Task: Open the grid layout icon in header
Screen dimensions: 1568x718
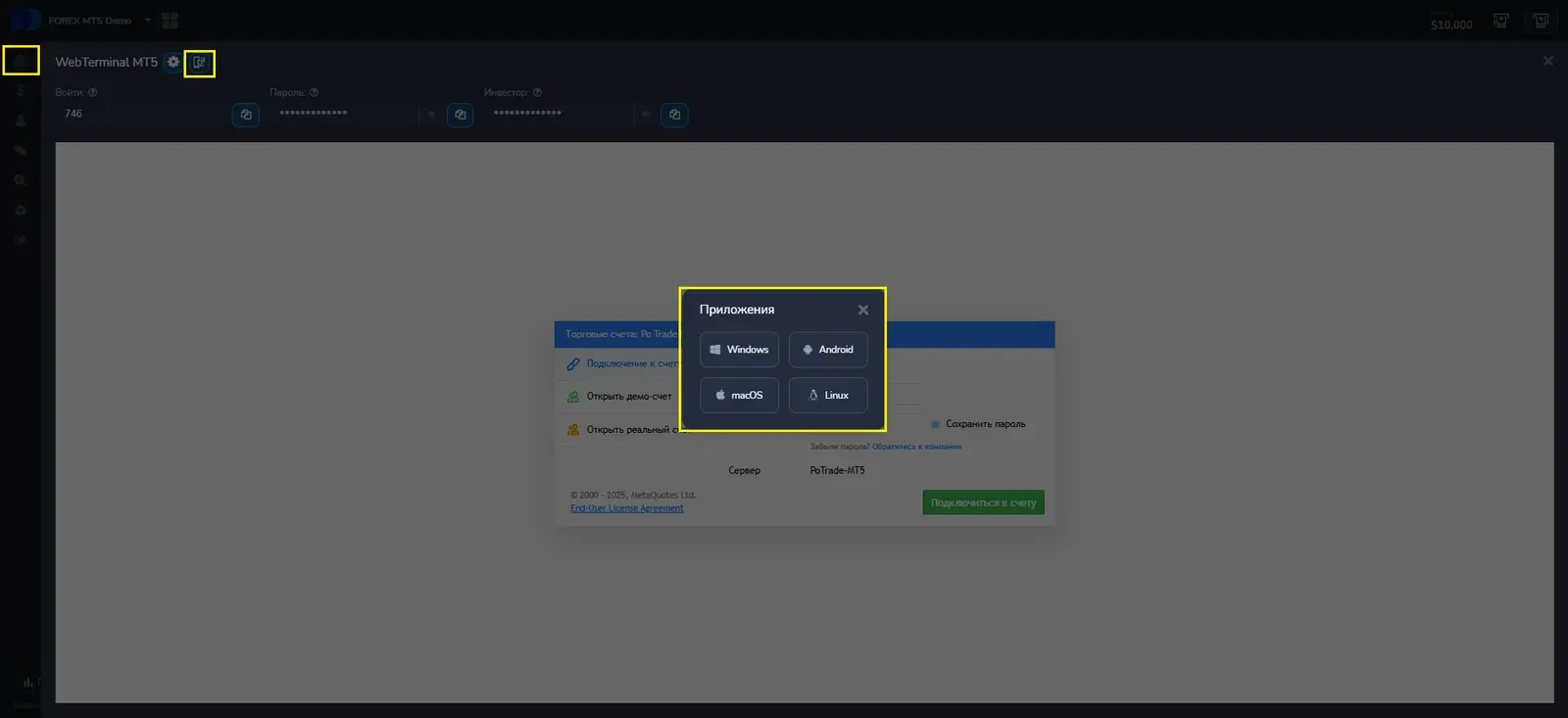Action: tap(170, 21)
